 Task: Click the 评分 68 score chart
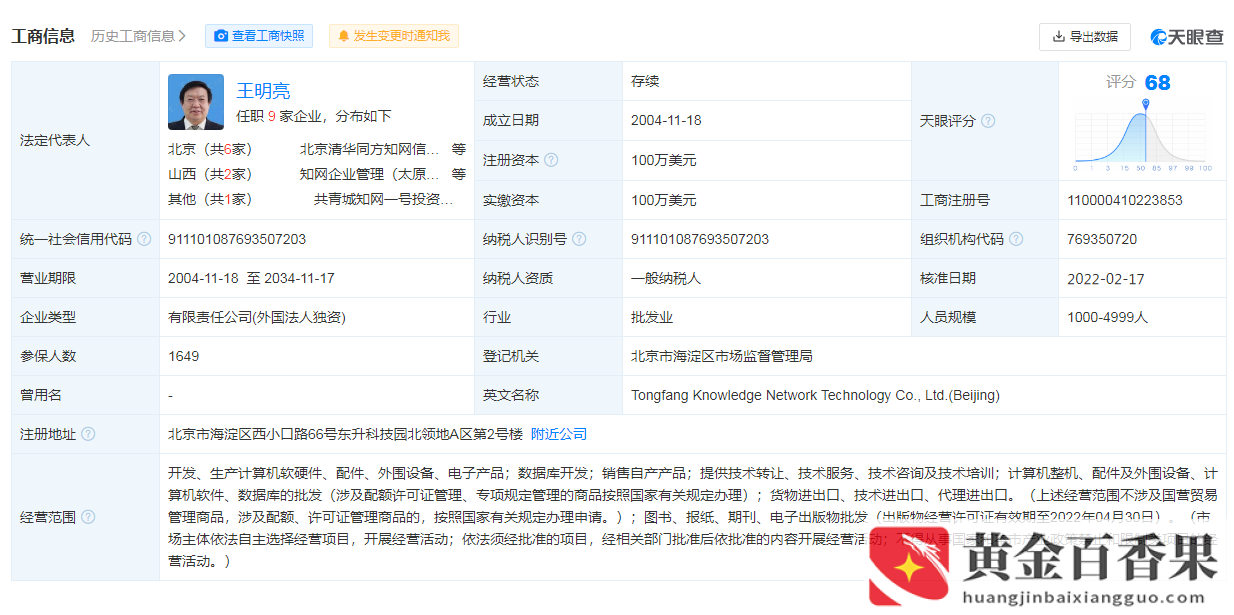coord(1143,122)
